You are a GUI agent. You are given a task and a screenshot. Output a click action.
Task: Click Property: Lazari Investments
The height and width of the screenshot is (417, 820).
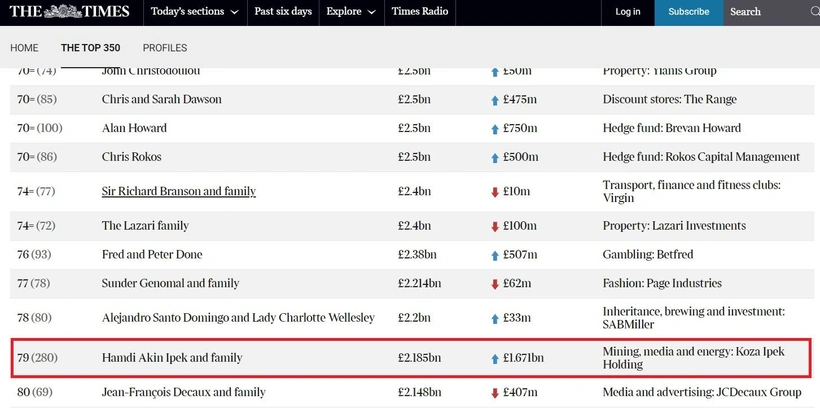tap(675, 226)
